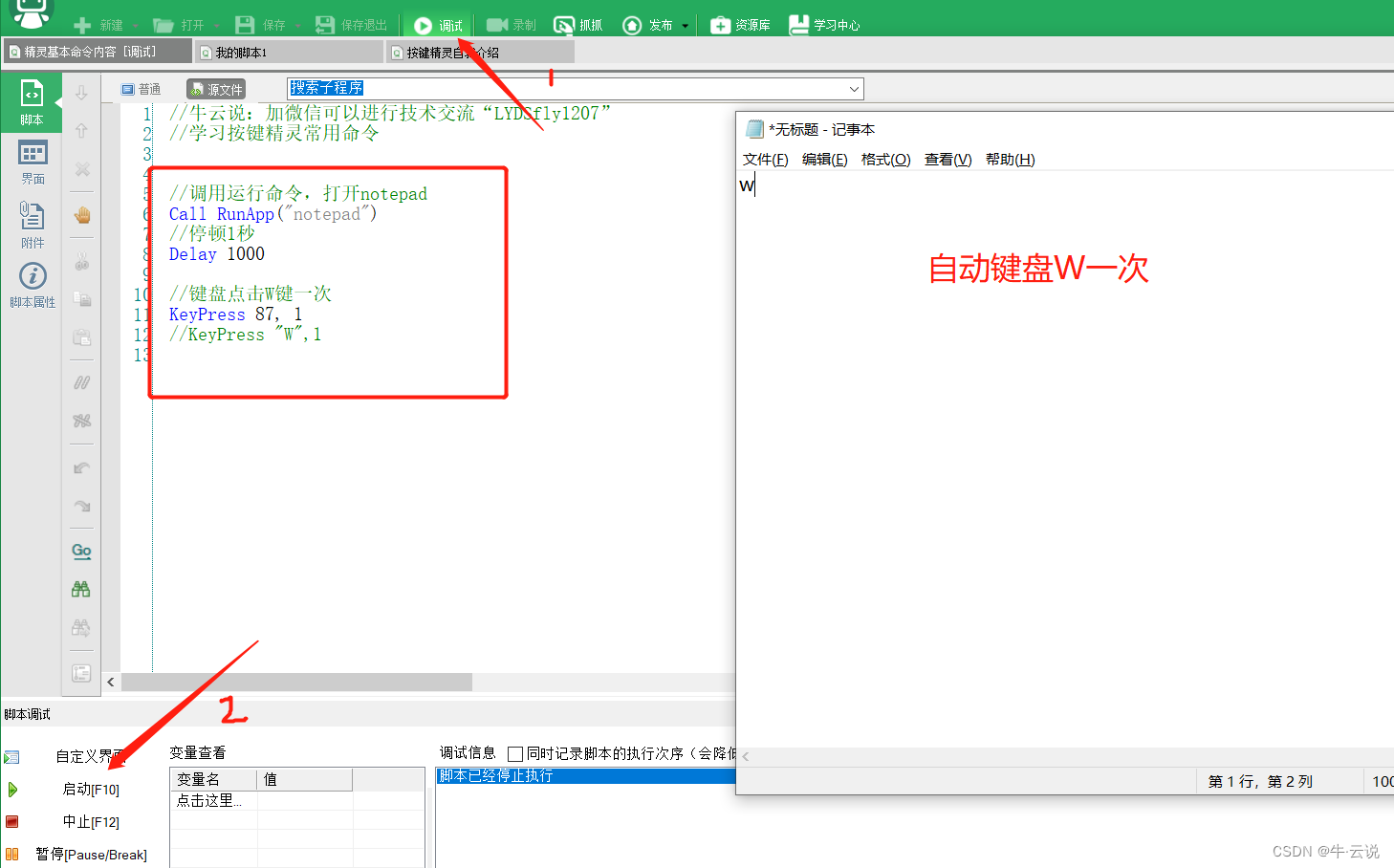1394x868 pixels.
Task: Click the paste clipboard icon
Action: (81, 336)
